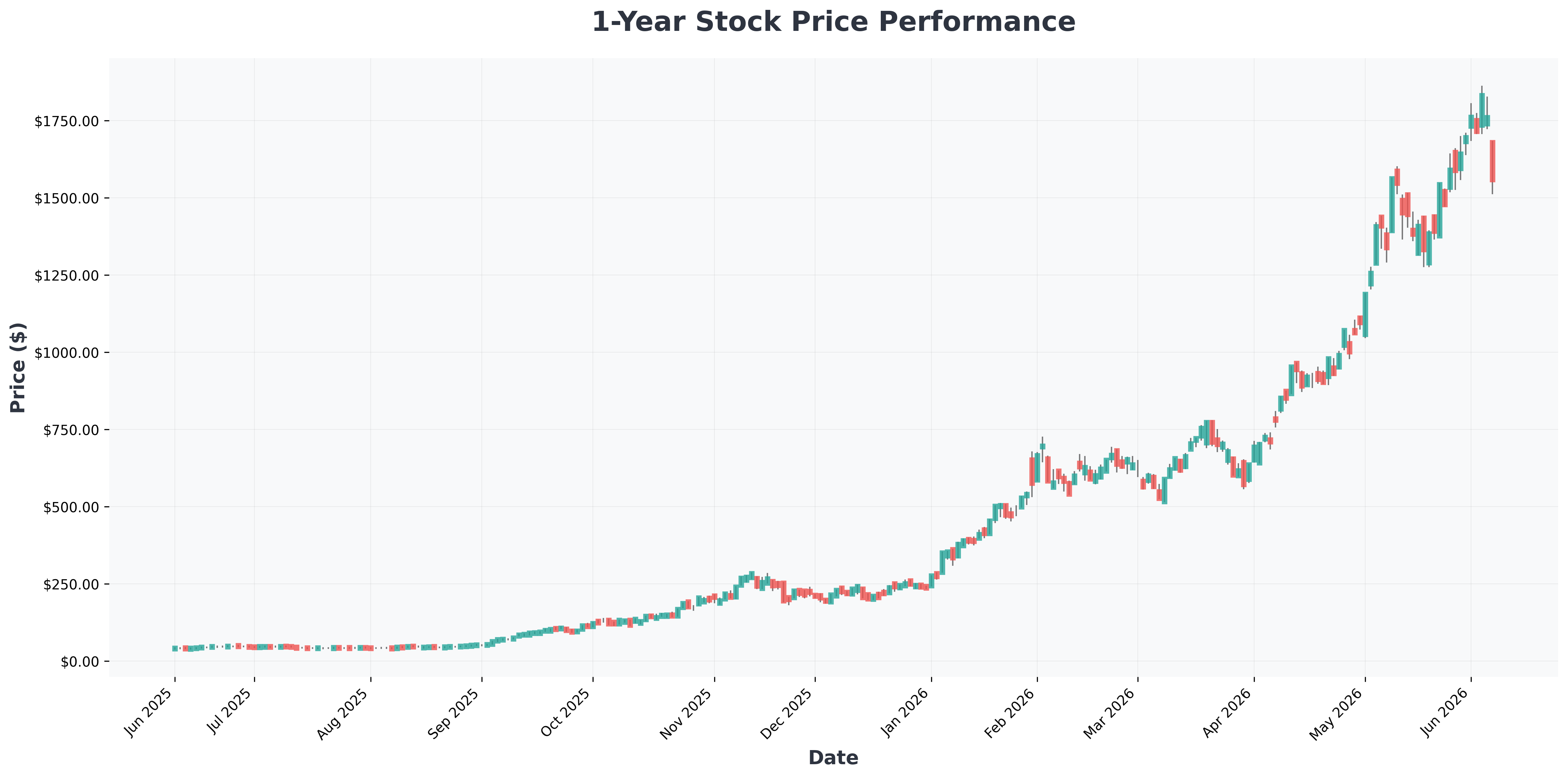Click the chart title '1-Year Stock Price Performance'

pyautogui.click(x=833, y=23)
